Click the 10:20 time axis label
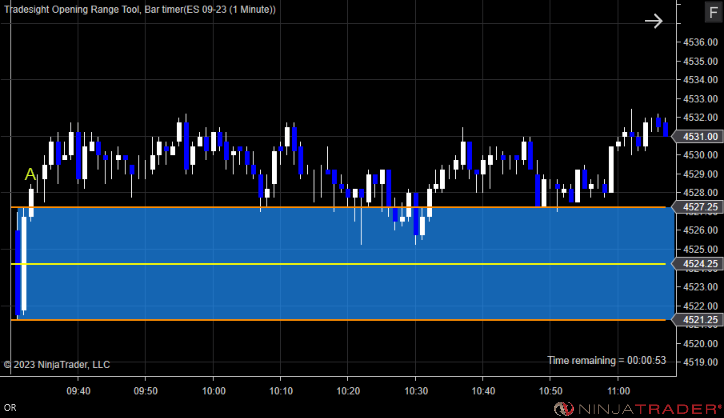This screenshot has width=724, height=418. 348,391
